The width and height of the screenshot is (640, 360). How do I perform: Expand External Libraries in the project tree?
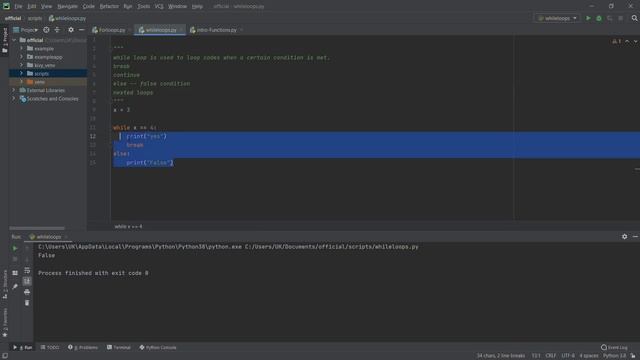coord(14,90)
